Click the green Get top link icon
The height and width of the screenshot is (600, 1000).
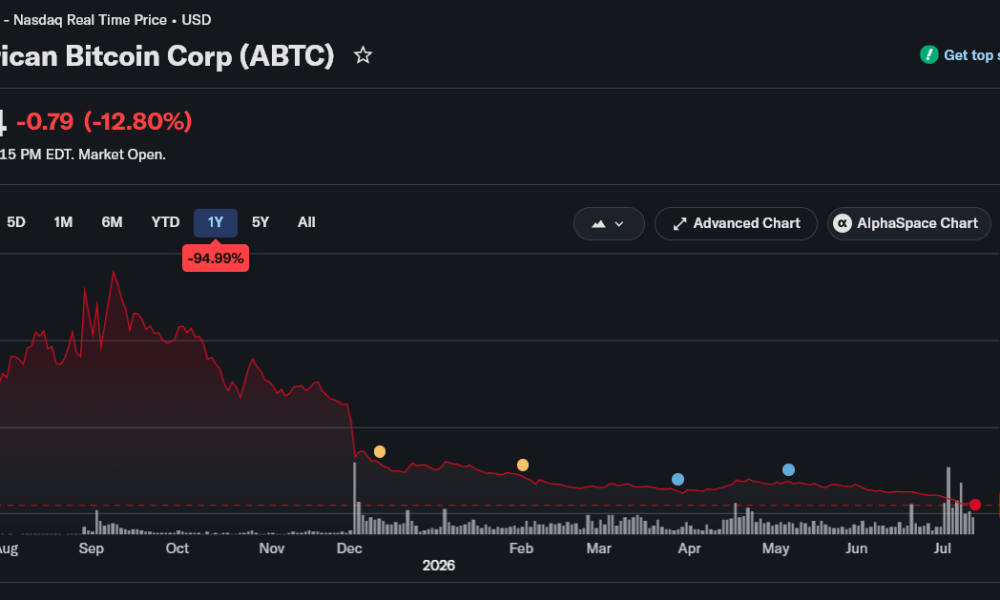(929, 55)
